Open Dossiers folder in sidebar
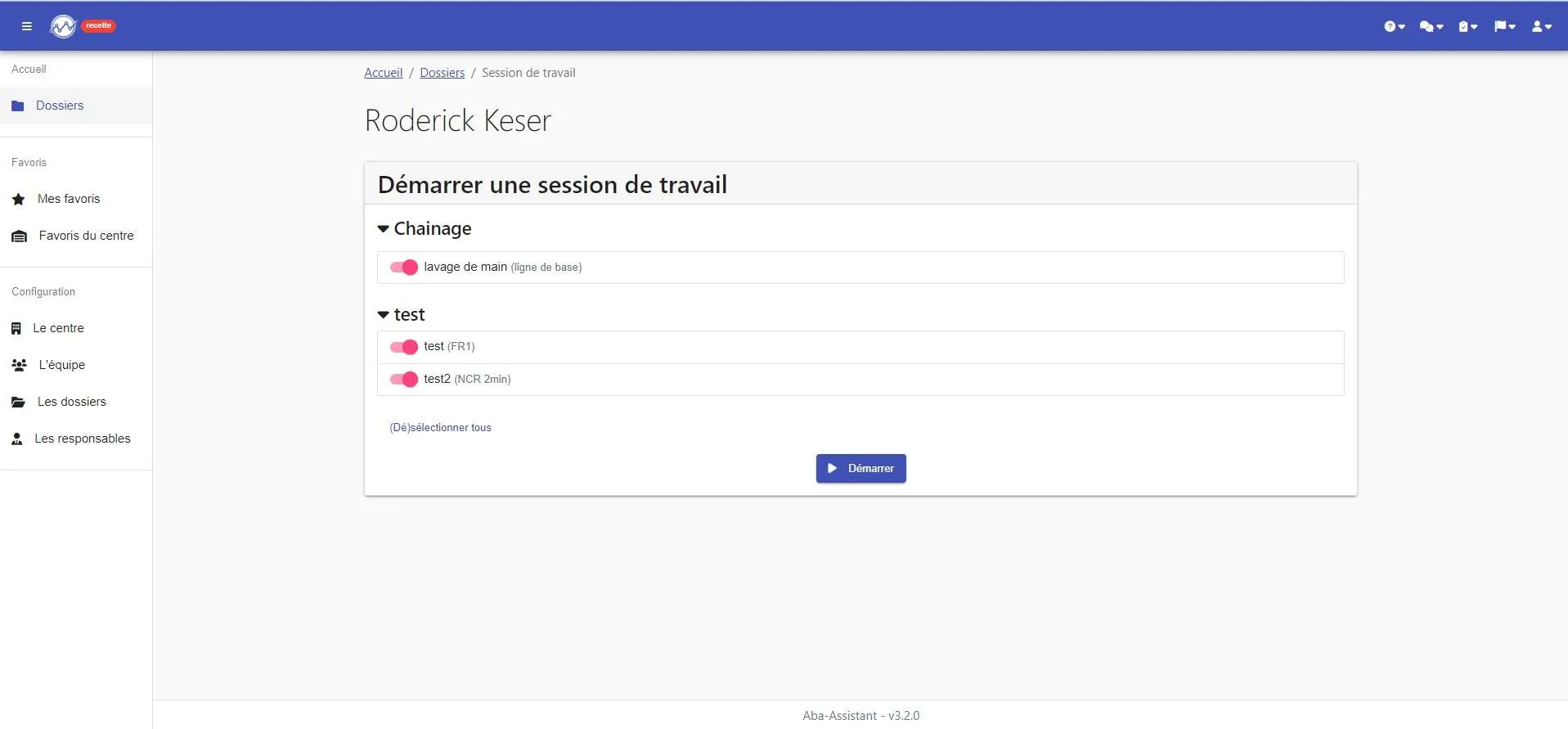 (x=76, y=106)
